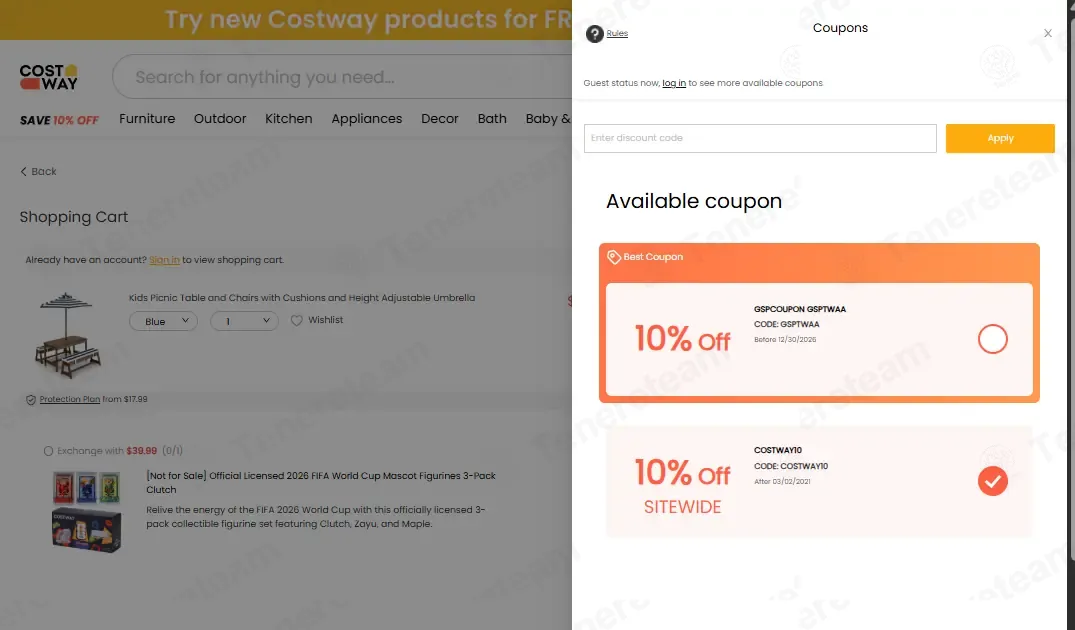This screenshot has width=1075, height=630.
Task: Open the Blue color dropdown
Action: pos(163,321)
